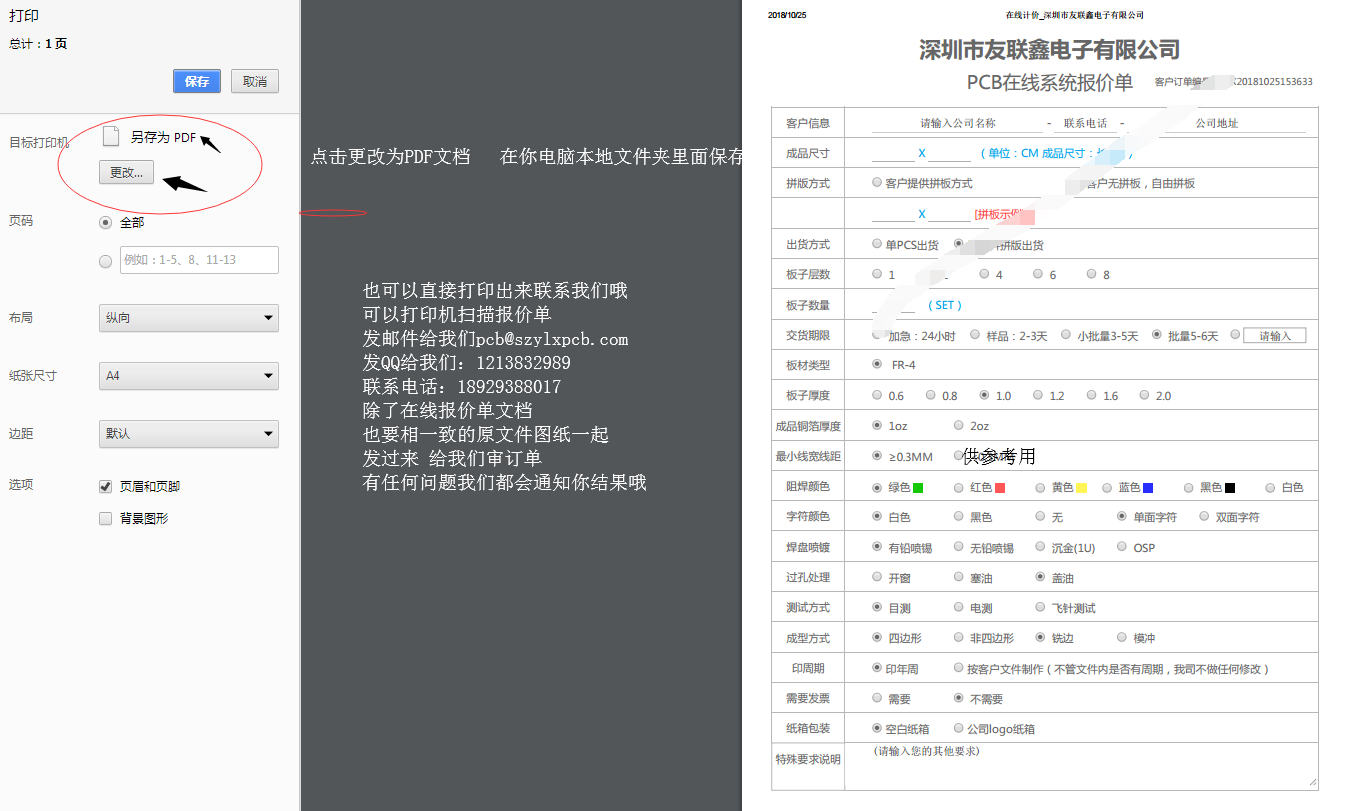Select the 需要 invoice radio button
The image size is (1351, 811).
tap(878, 698)
